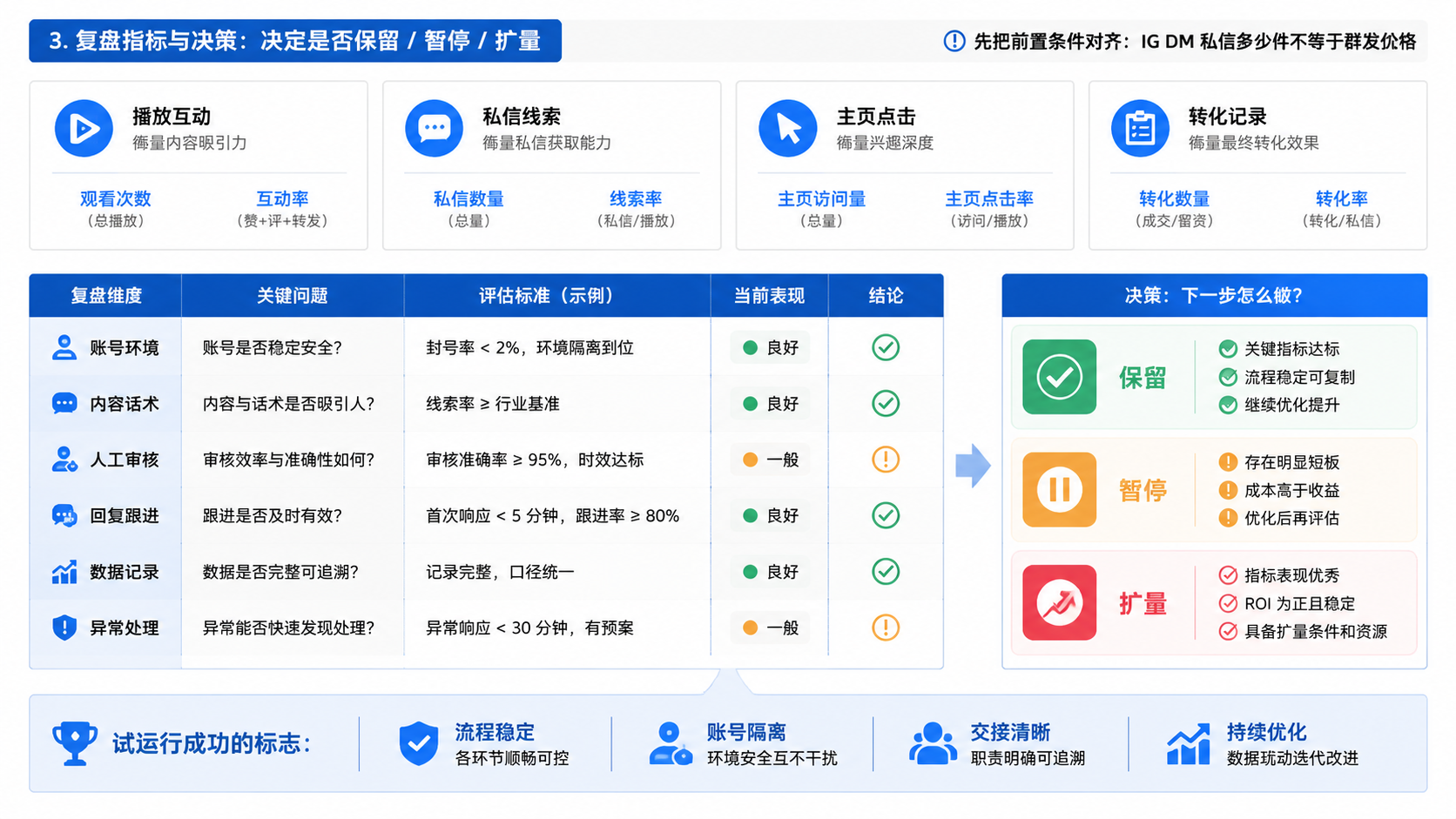The image size is (1456, 819).
Task: Click the text 数据是否完整可追溯？
Action: point(280,572)
